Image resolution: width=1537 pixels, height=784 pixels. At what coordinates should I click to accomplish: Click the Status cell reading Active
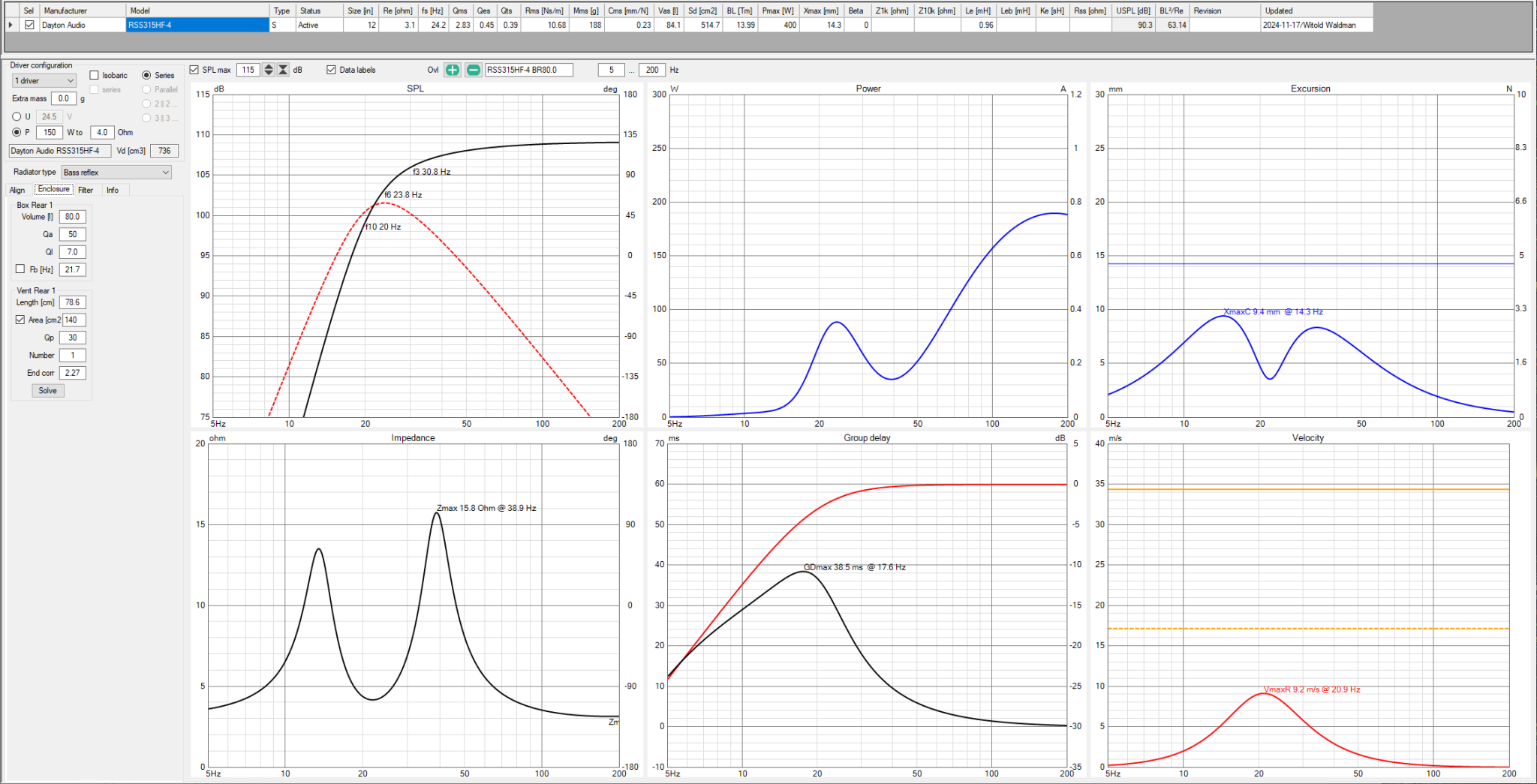pos(319,25)
